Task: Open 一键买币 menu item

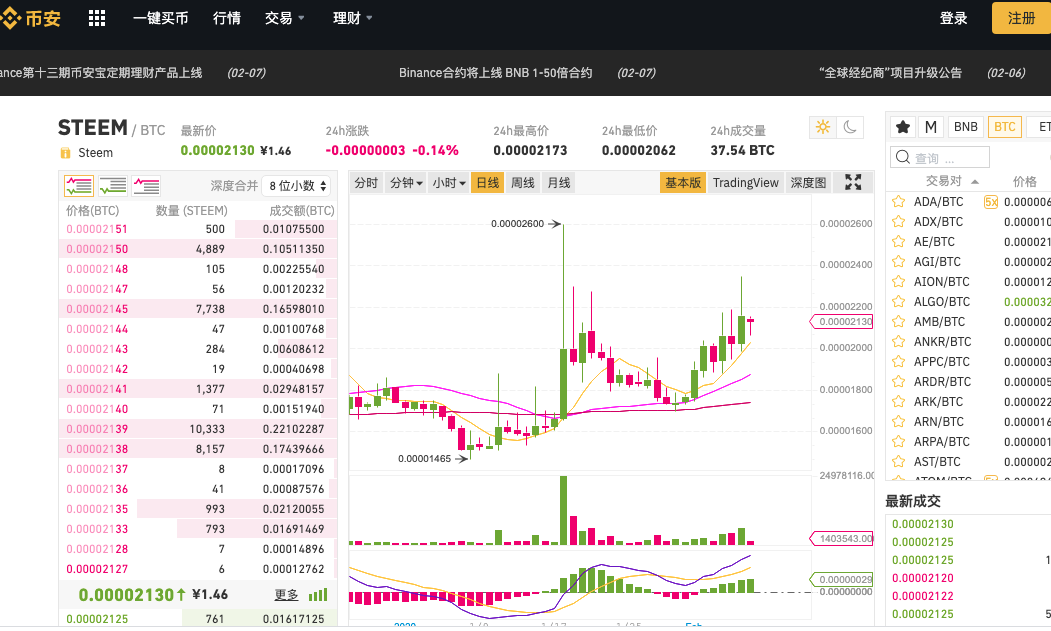Action: [x=161, y=18]
